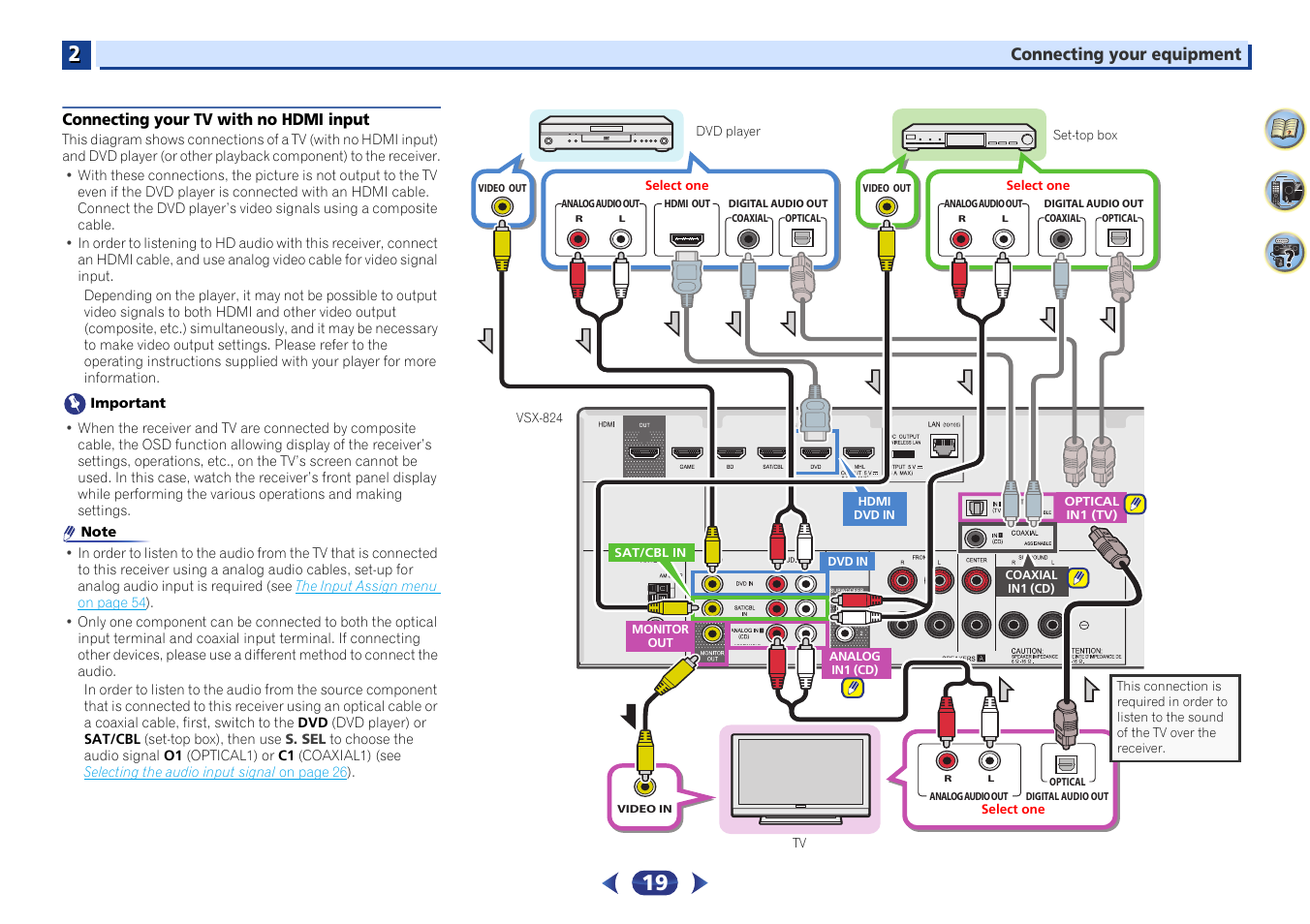The height and width of the screenshot is (924, 1310).
Task: Click 'Connecting your TV with no HDMI input' heading
Action: click(x=216, y=119)
